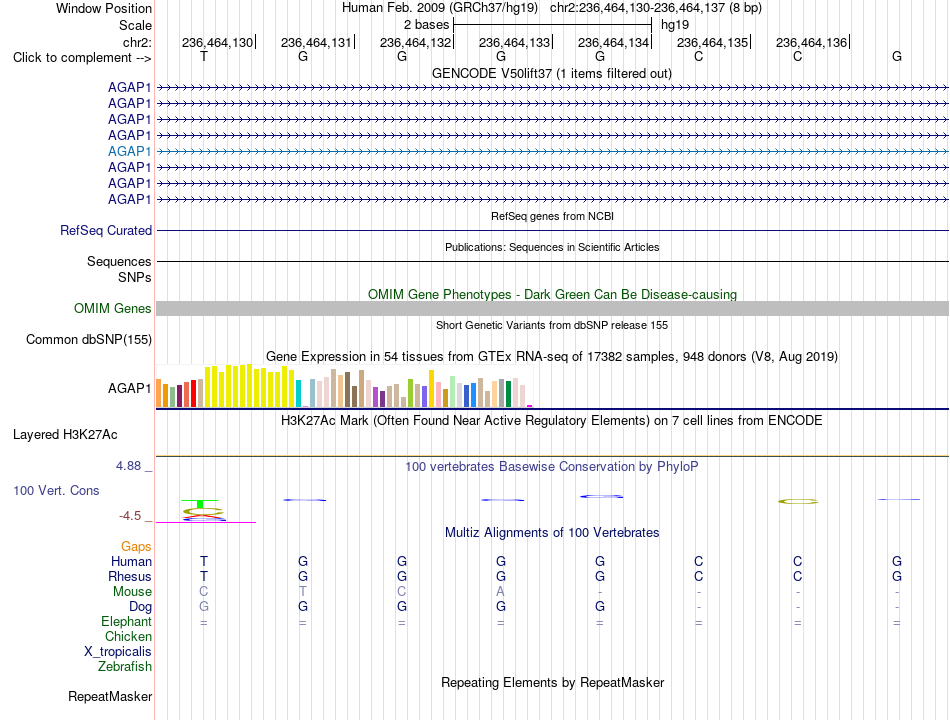Select the OMIM Genes track label
This screenshot has height=720, width=950.
(112, 308)
